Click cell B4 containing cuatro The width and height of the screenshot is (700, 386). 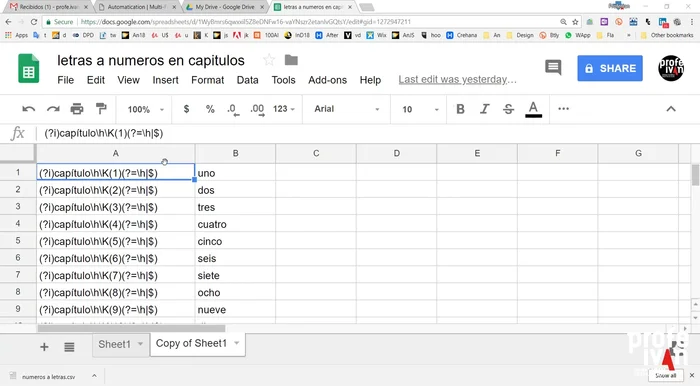point(235,224)
